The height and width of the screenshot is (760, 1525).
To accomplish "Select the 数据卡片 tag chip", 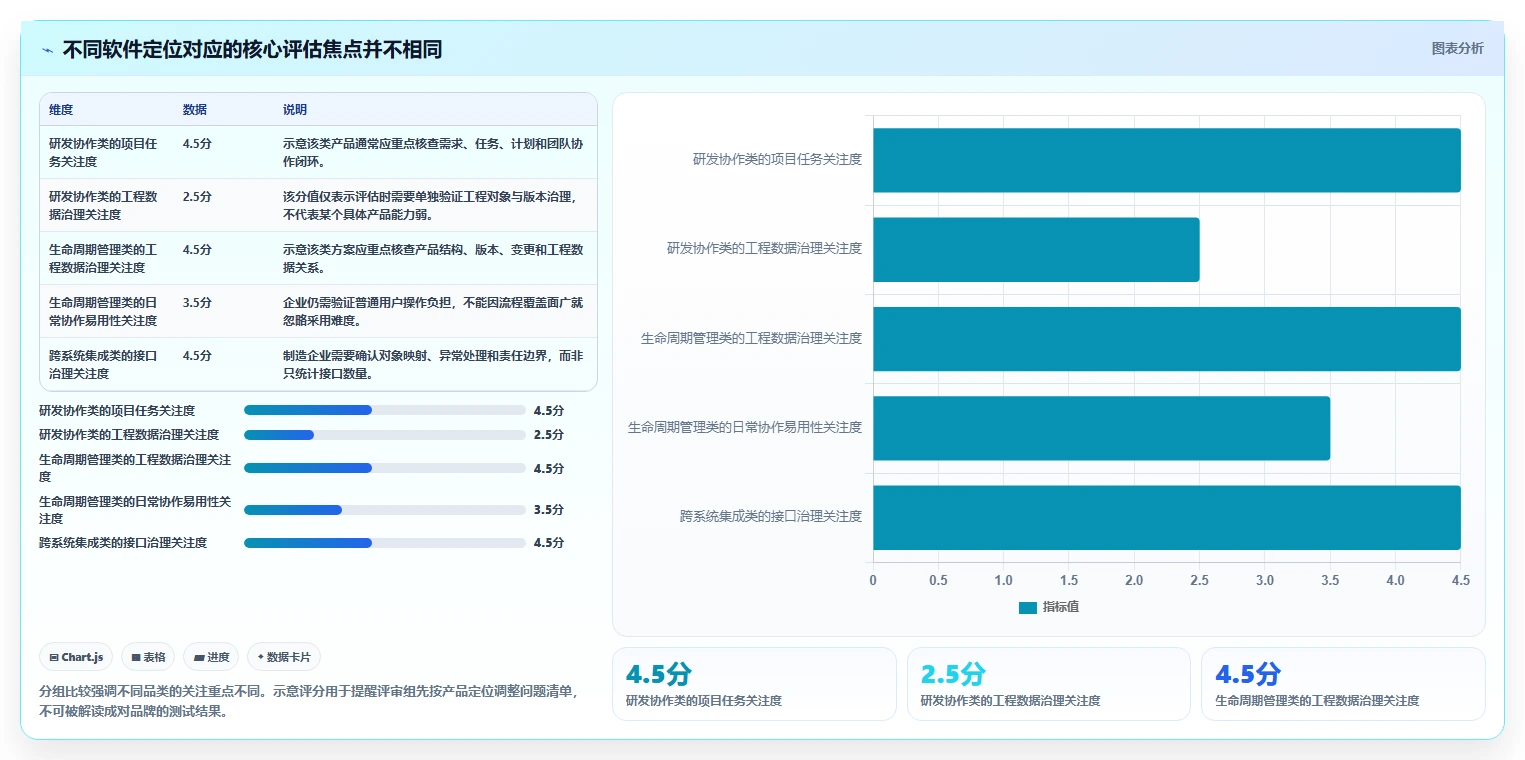I will pyautogui.click(x=284, y=657).
